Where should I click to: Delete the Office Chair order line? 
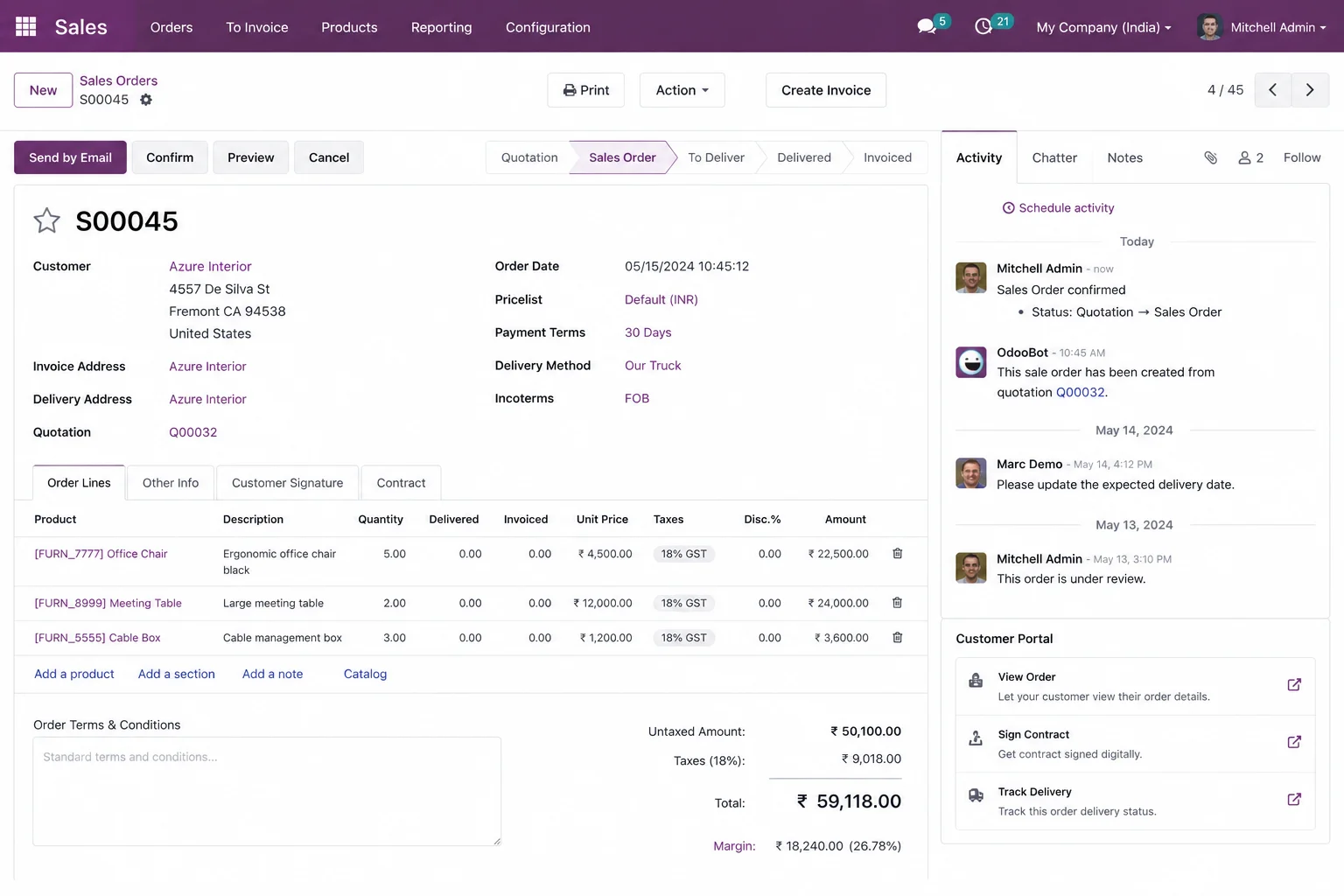pyautogui.click(x=897, y=554)
